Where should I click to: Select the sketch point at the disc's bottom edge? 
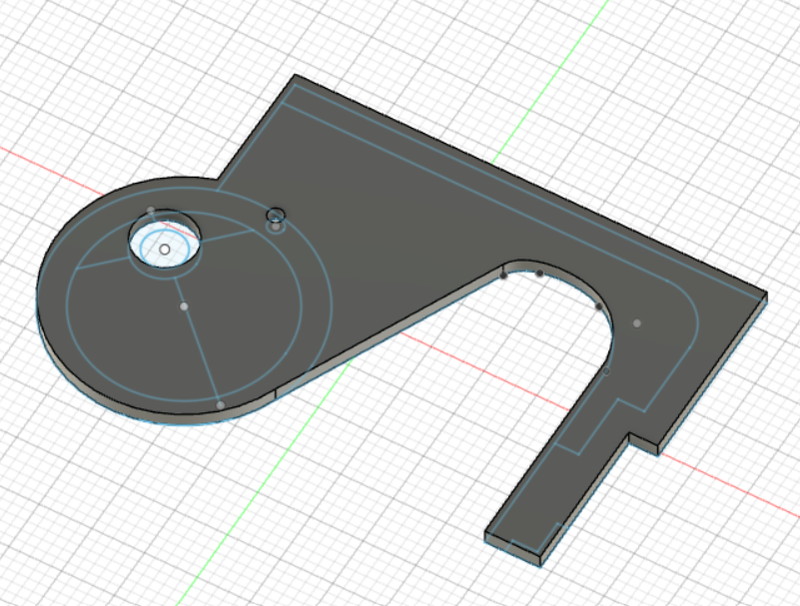pyautogui.click(x=220, y=406)
